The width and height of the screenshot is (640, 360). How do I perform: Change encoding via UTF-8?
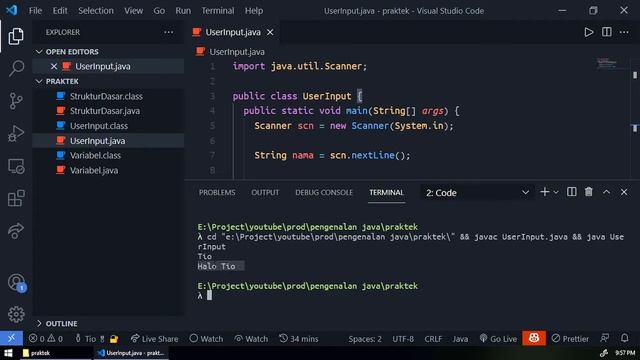[403, 339]
